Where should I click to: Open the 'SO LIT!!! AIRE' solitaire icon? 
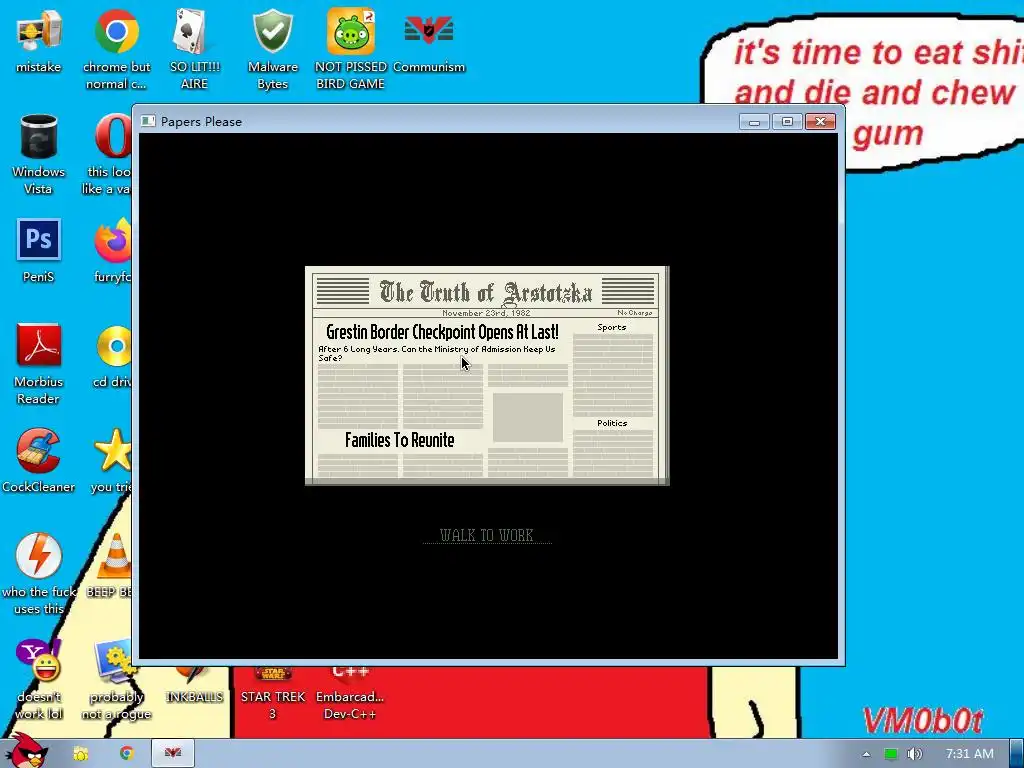[194, 49]
